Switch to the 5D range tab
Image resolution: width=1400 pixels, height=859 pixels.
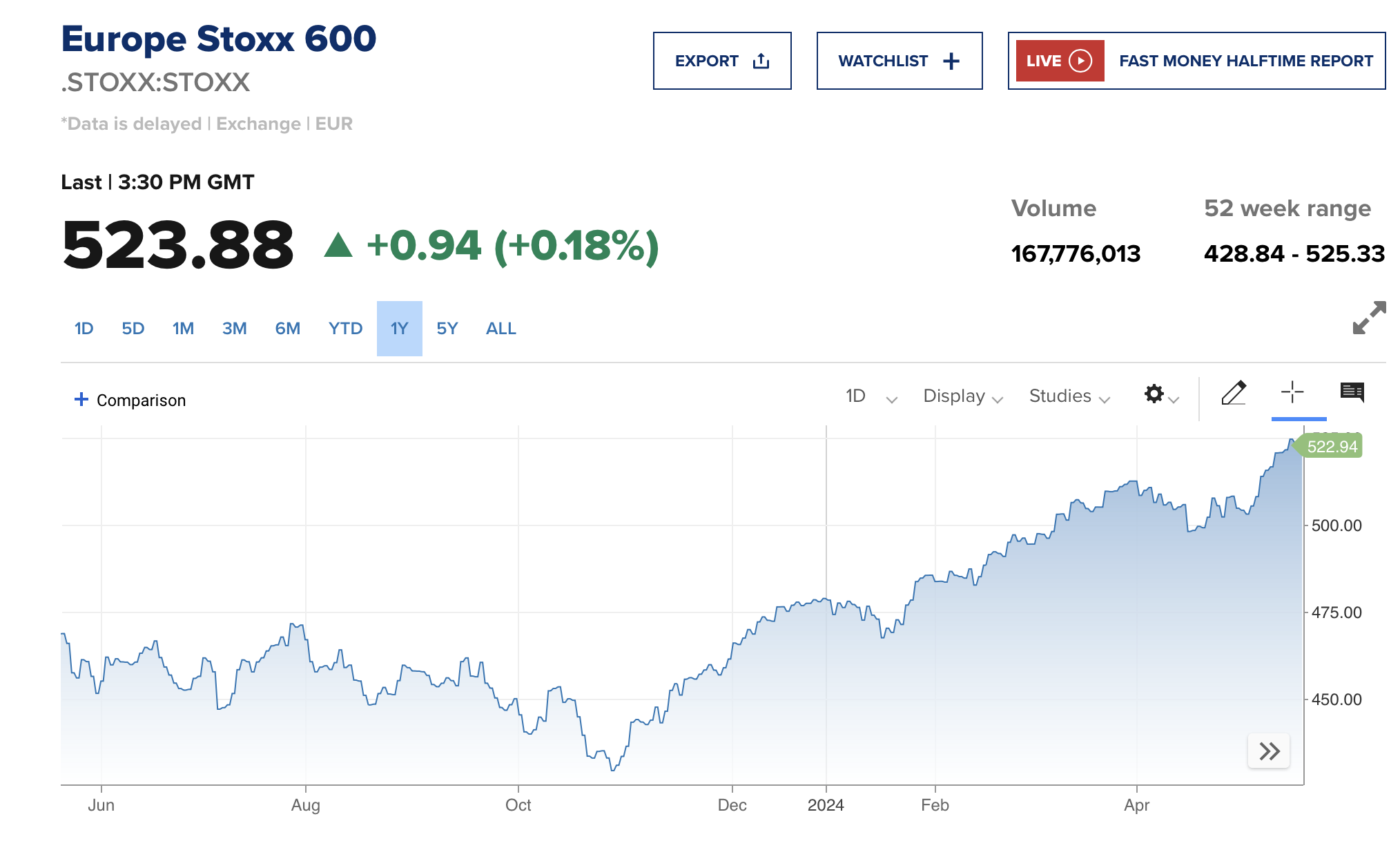click(x=133, y=329)
